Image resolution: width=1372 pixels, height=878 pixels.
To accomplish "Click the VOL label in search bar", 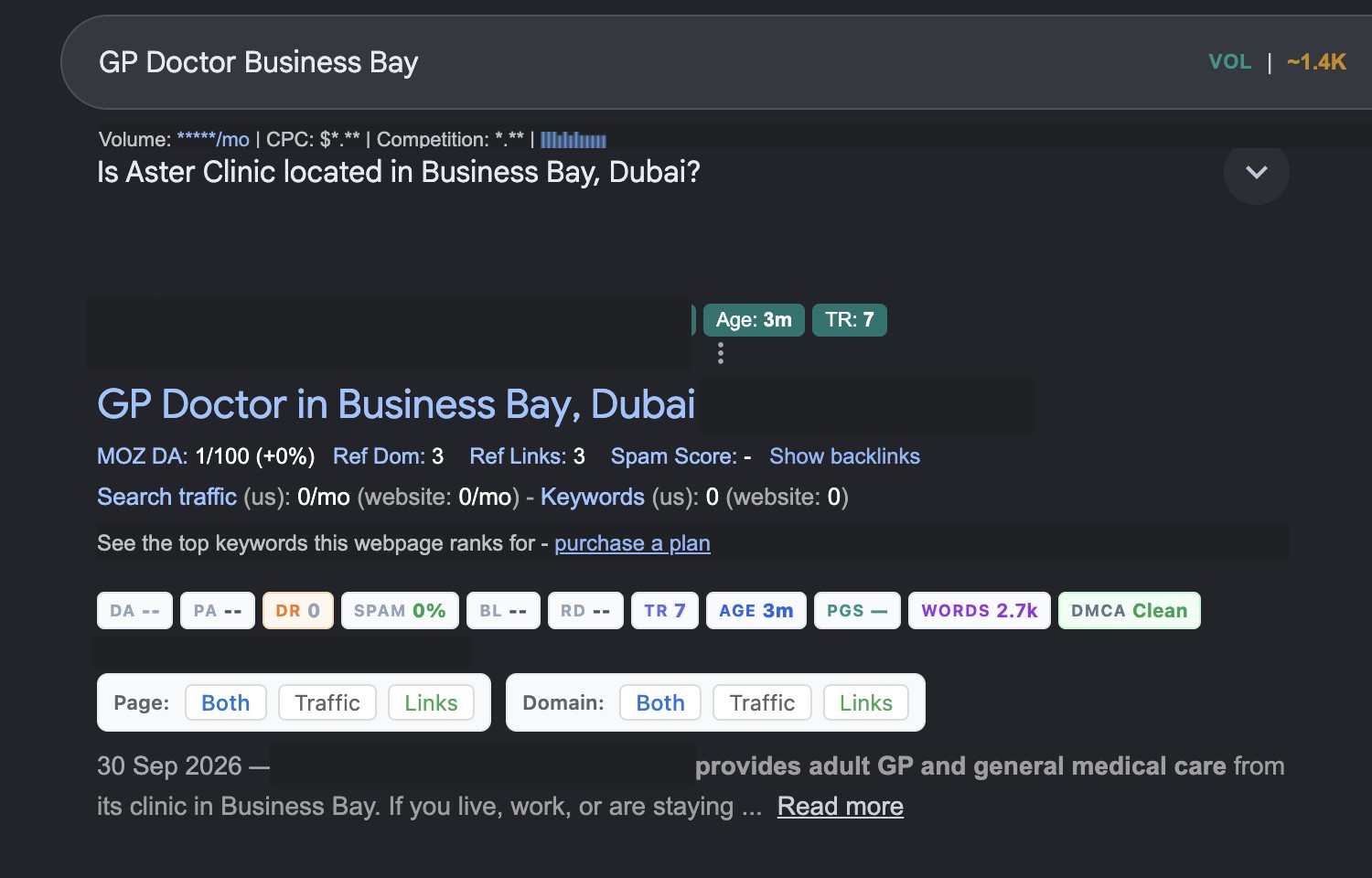I will click(x=1229, y=62).
